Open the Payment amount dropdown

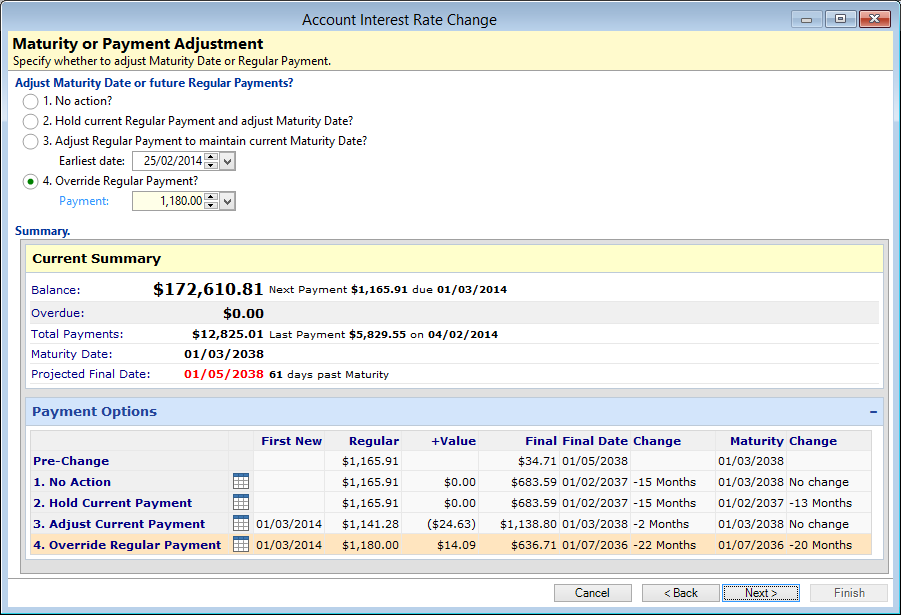pyautogui.click(x=228, y=201)
